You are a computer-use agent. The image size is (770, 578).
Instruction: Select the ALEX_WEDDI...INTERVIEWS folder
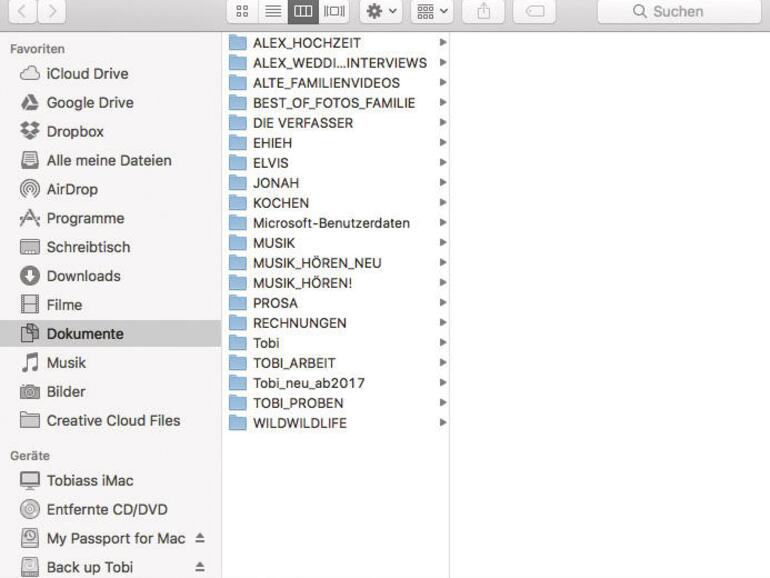[x=336, y=63]
